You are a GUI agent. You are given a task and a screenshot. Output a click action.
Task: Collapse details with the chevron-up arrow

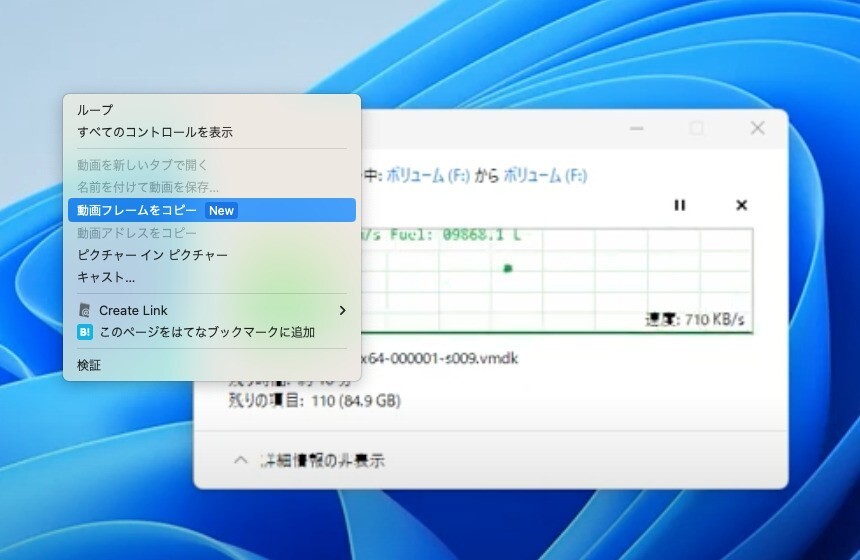(x=240, y=460)
